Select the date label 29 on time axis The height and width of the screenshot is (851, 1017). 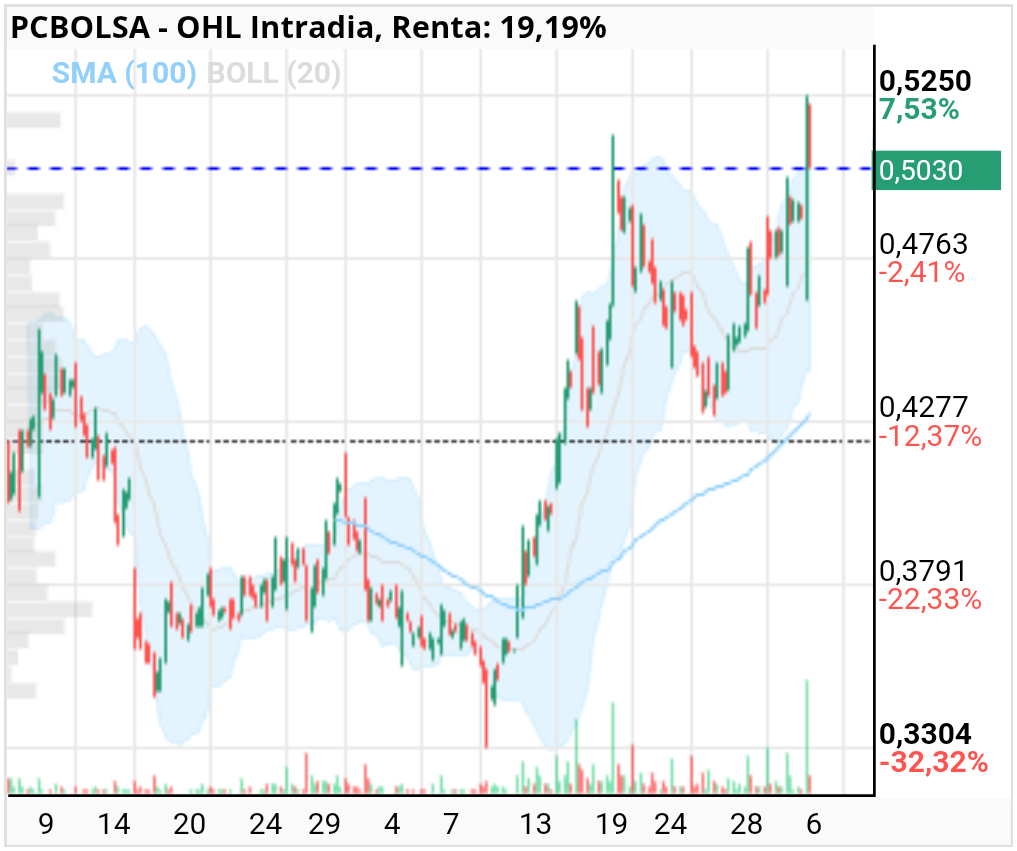click(324, 824)
